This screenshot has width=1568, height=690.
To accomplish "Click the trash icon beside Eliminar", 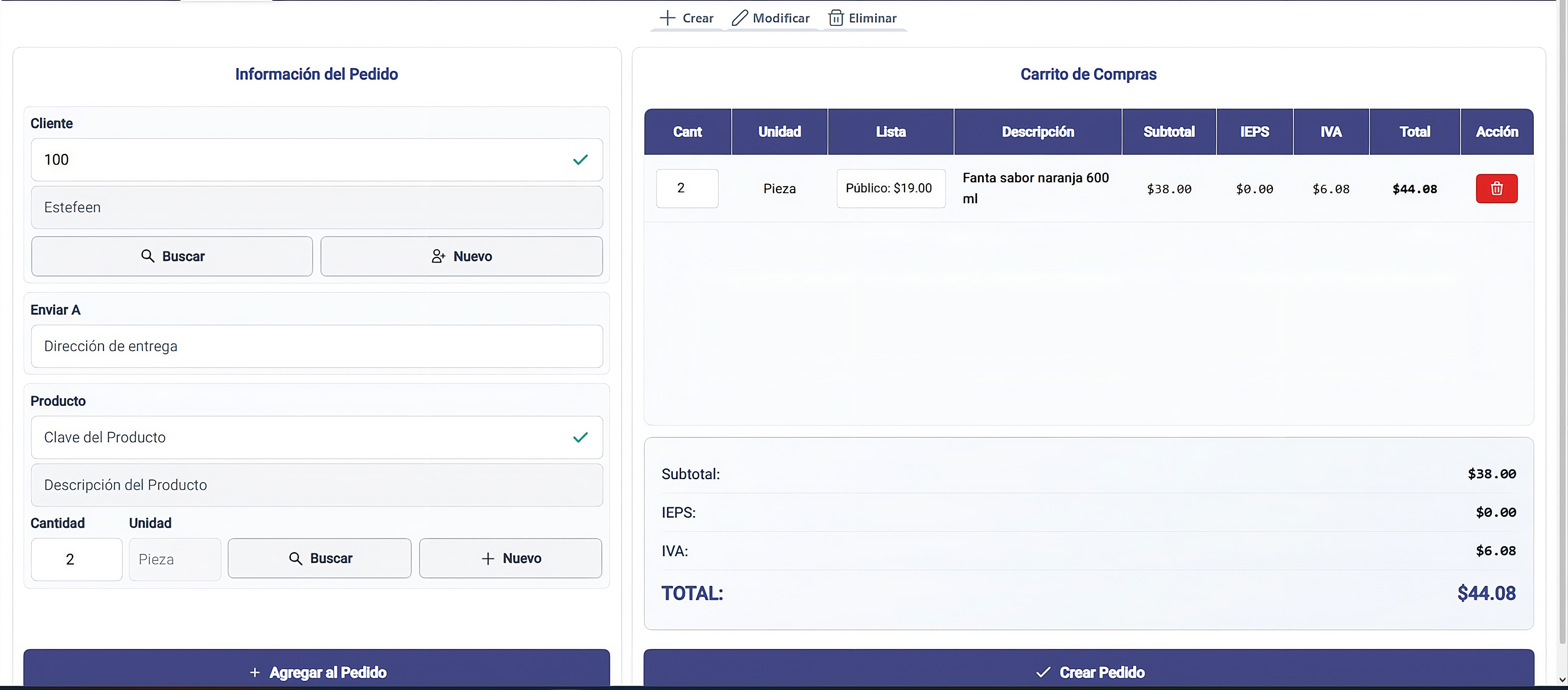I will pos(836,18).
